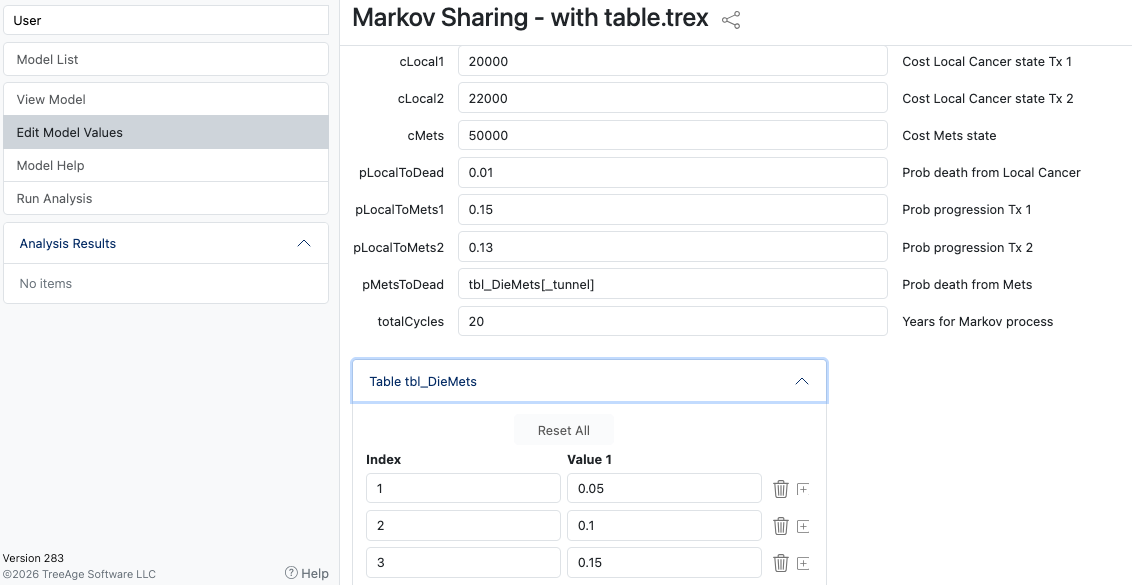
Task: Insert row after index 3 row
Action: click(803, 563)
